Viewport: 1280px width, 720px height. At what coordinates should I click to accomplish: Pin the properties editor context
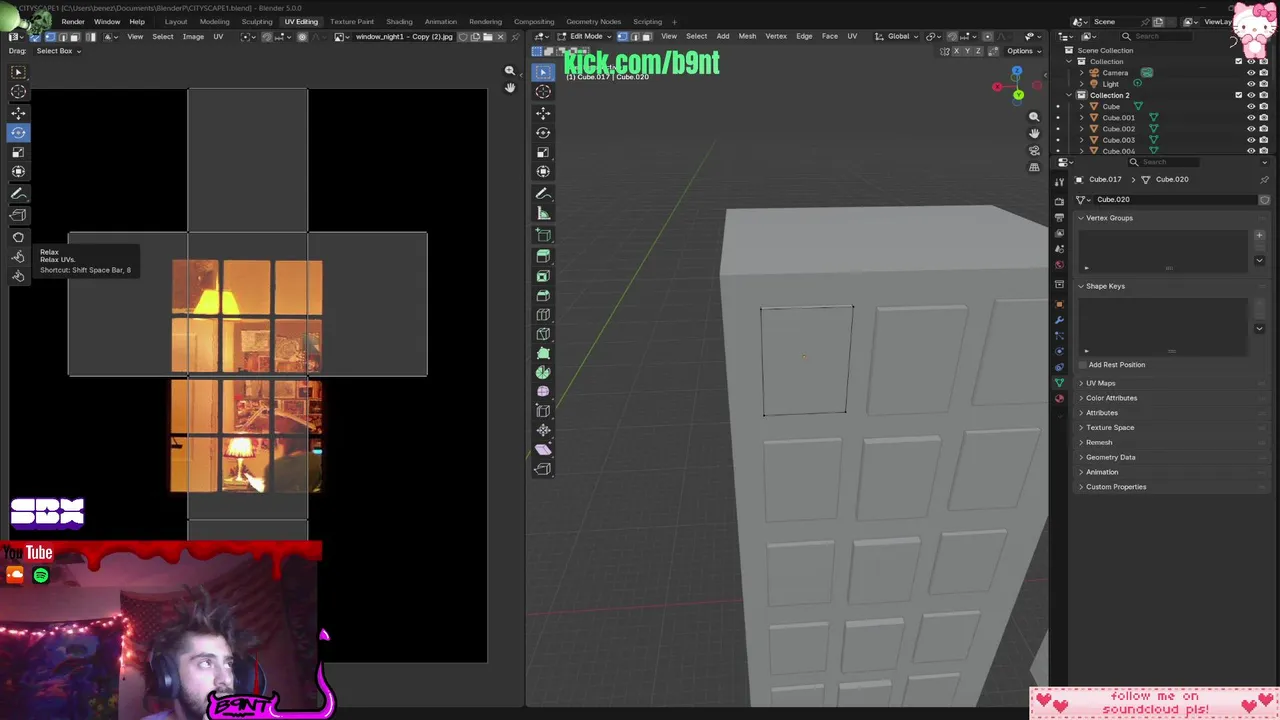[1264, 179]
